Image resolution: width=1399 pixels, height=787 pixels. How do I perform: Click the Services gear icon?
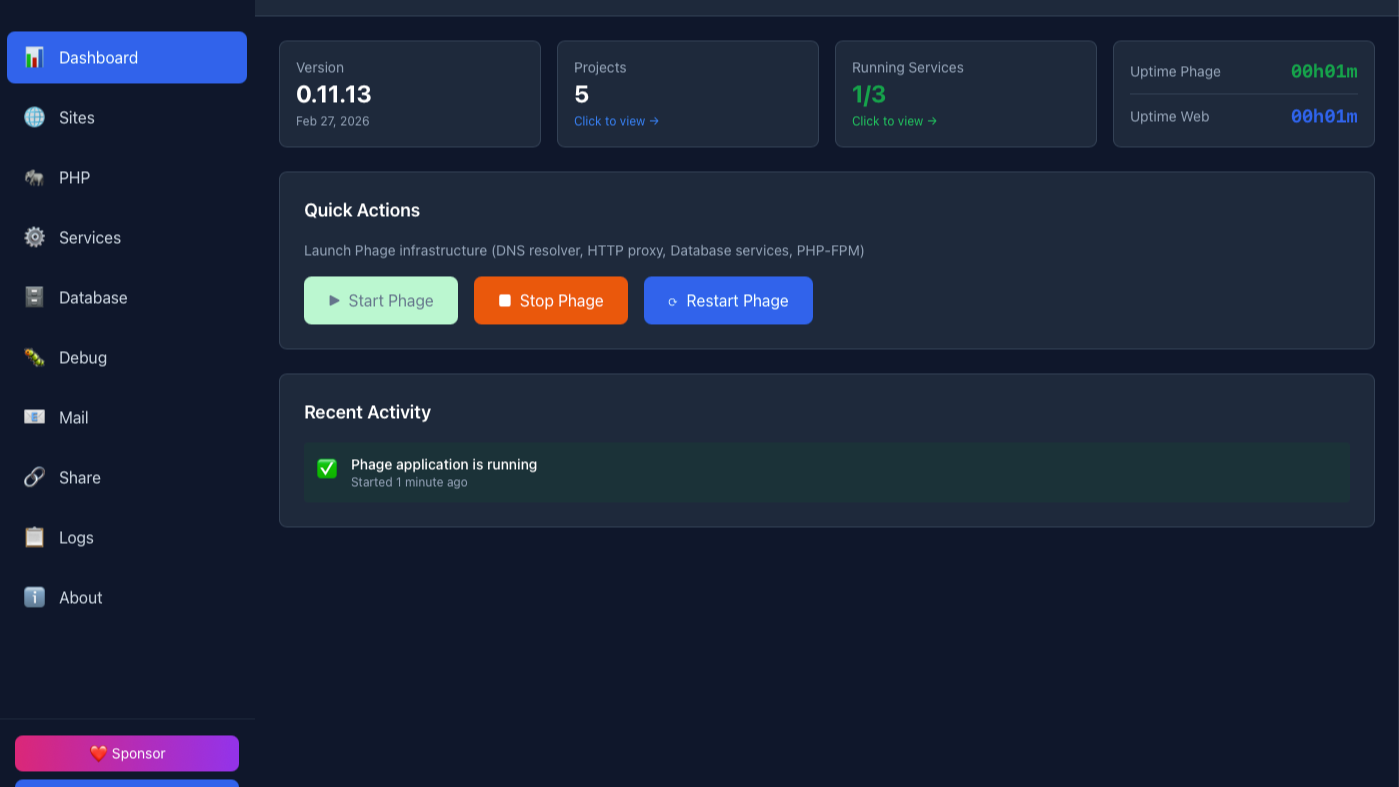34,237
